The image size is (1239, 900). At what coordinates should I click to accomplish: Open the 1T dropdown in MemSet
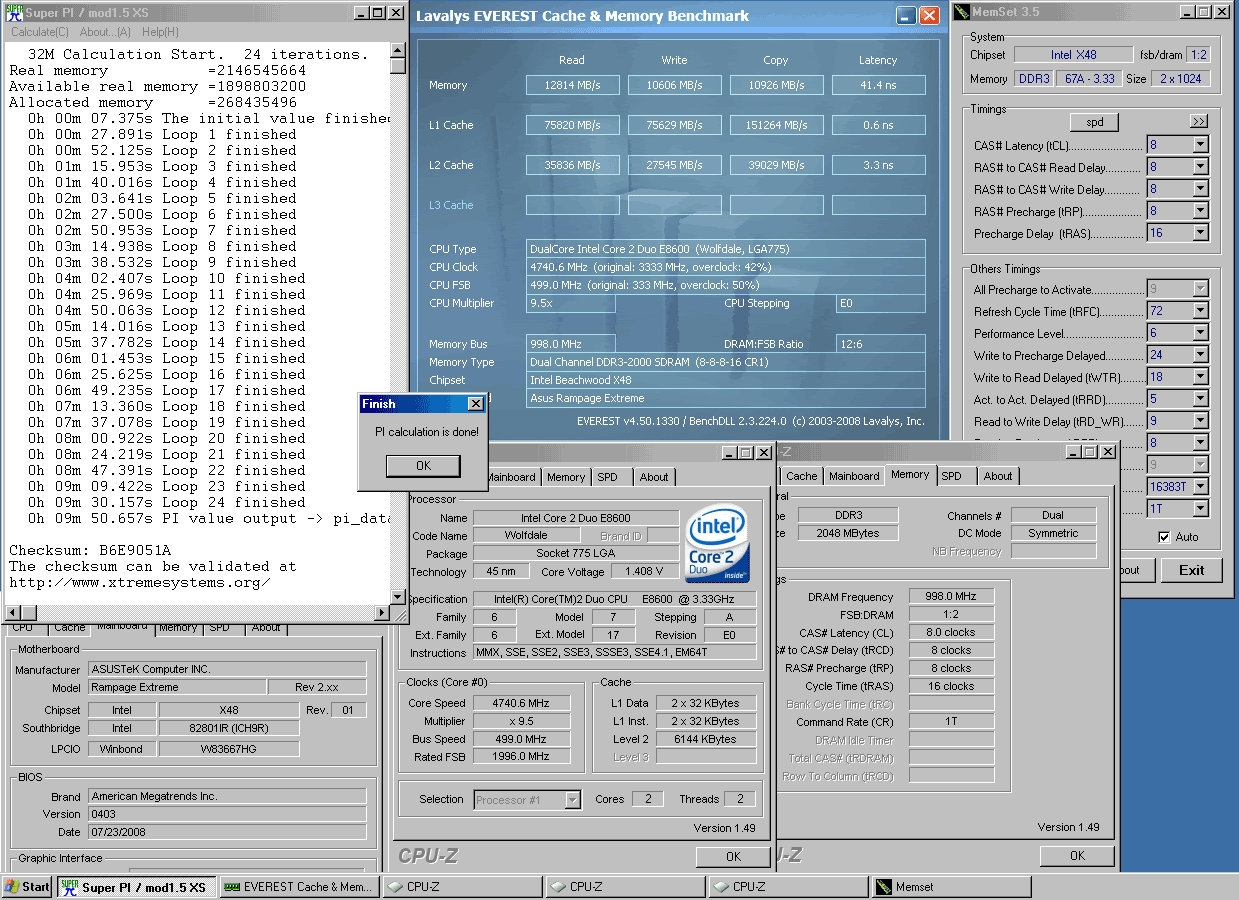[1200, 509]
